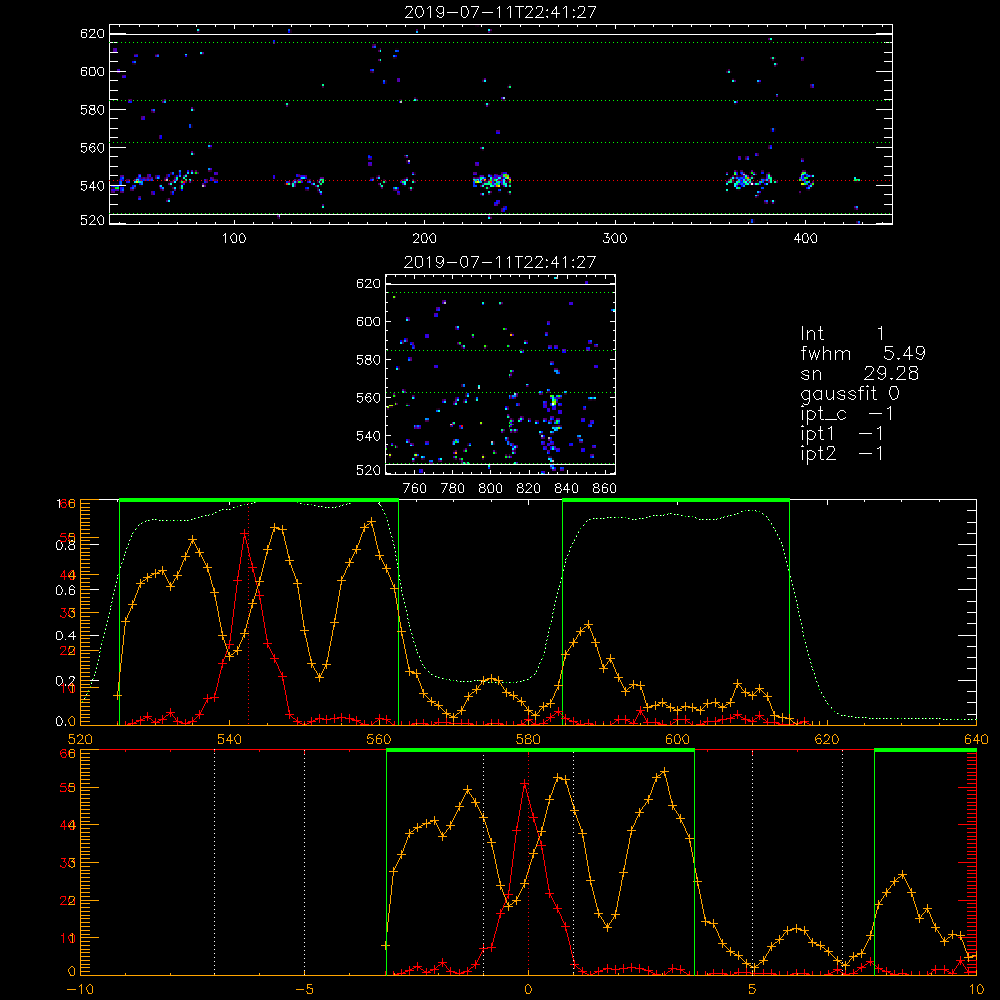
Task: Click the '0.8' y-axis label of profile plot
Action: [x=65, y=545]
